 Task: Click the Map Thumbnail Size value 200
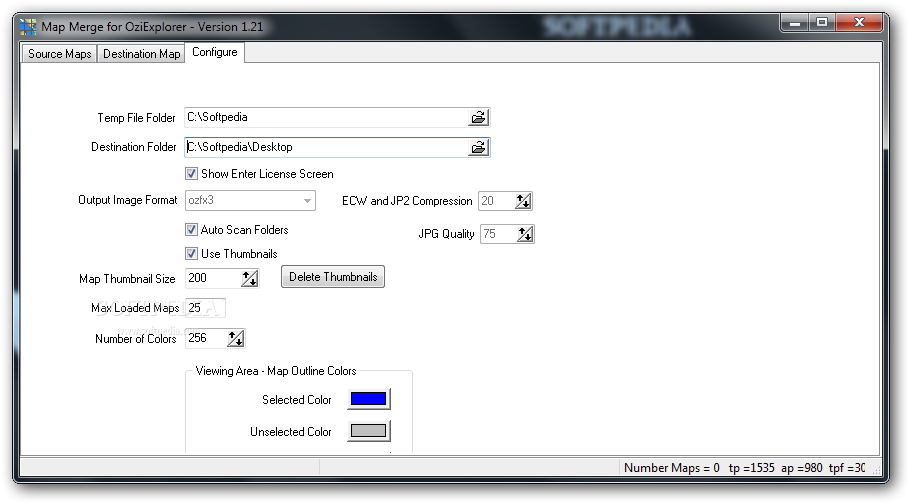click(x=197, y=278)
